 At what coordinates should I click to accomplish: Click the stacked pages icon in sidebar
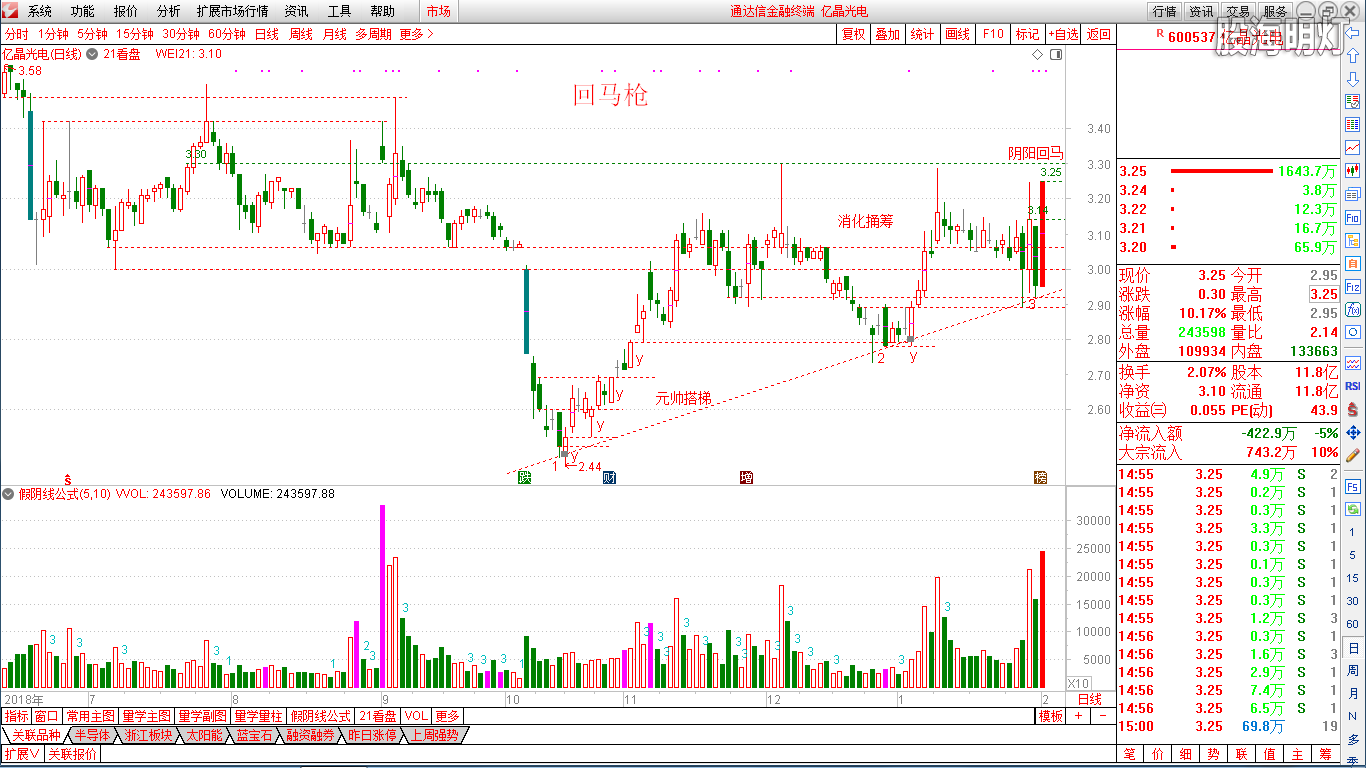pyautogui.click(x=1353, y=194)
